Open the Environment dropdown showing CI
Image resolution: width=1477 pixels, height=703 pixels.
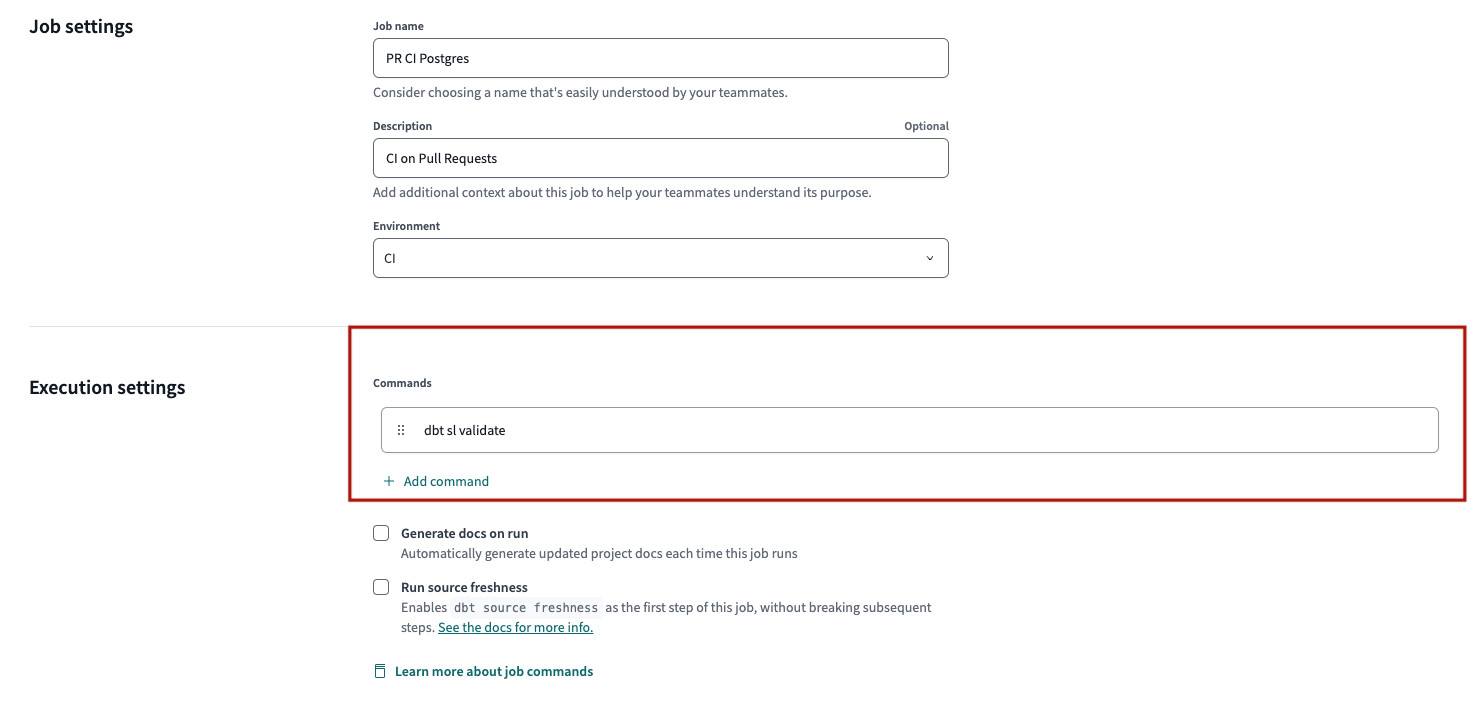coord(660,257)
